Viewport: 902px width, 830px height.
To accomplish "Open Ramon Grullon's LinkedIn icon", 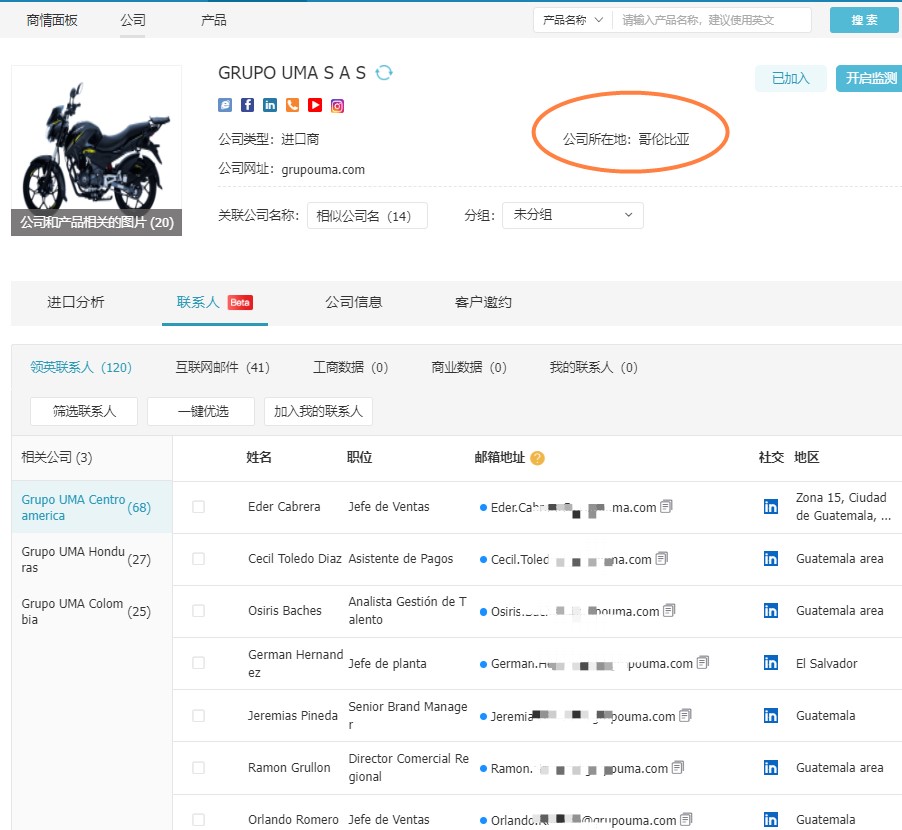I will pos(771,767).
